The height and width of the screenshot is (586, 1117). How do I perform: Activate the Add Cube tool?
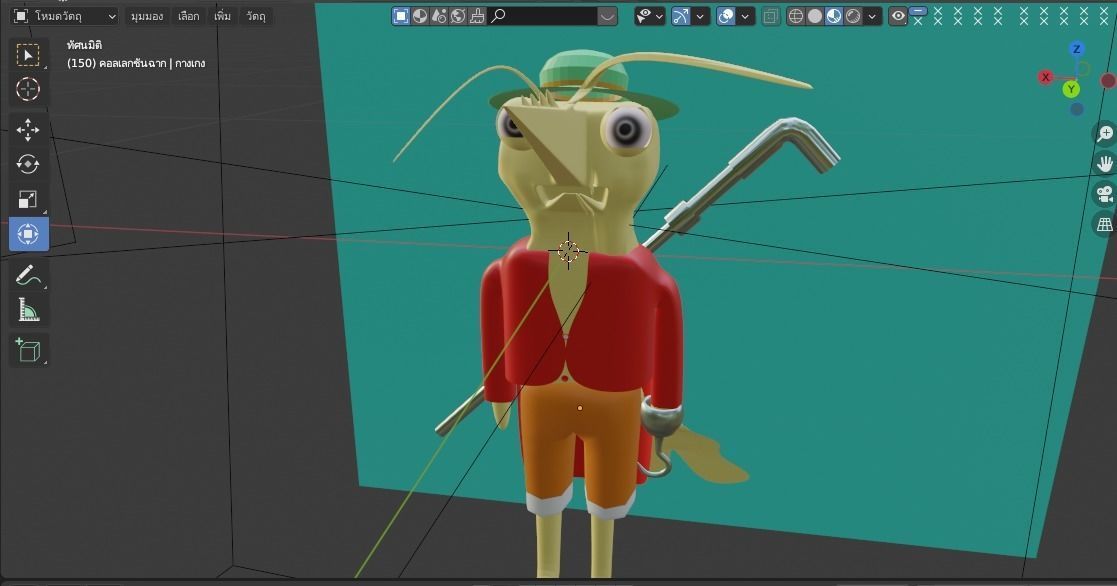tap(28, 350)
